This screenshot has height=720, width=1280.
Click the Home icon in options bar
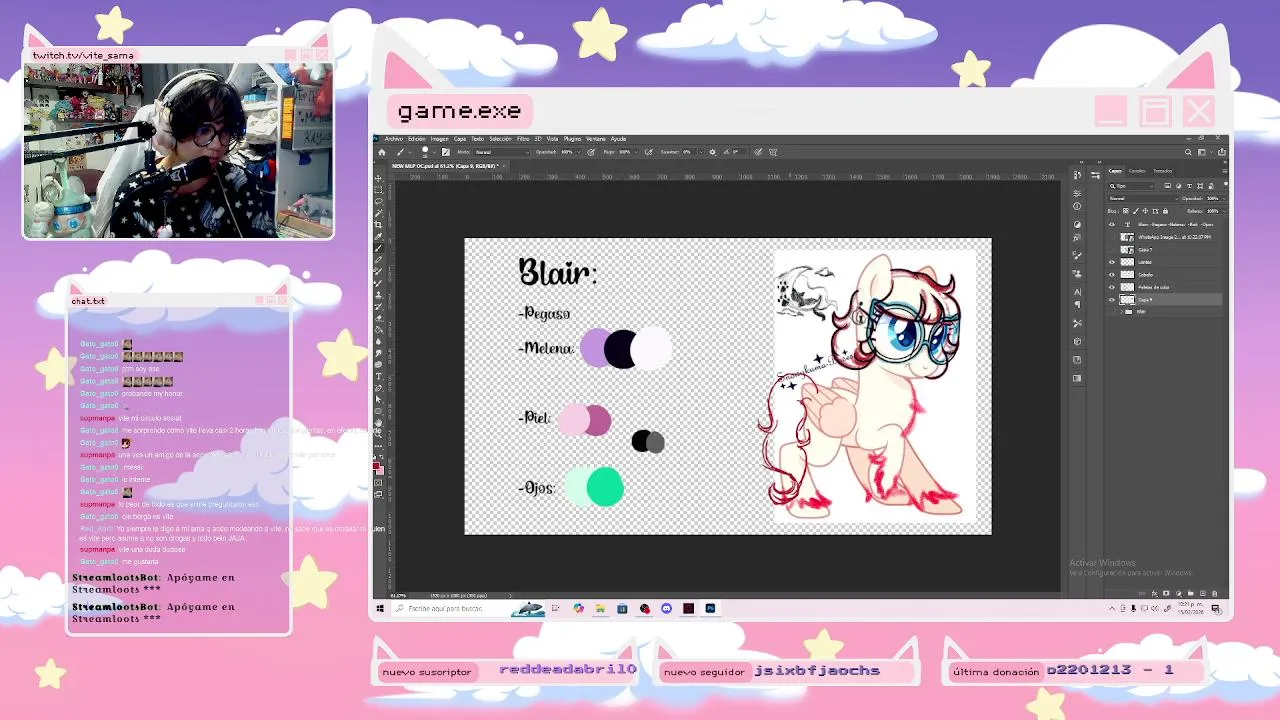[382, 152]
